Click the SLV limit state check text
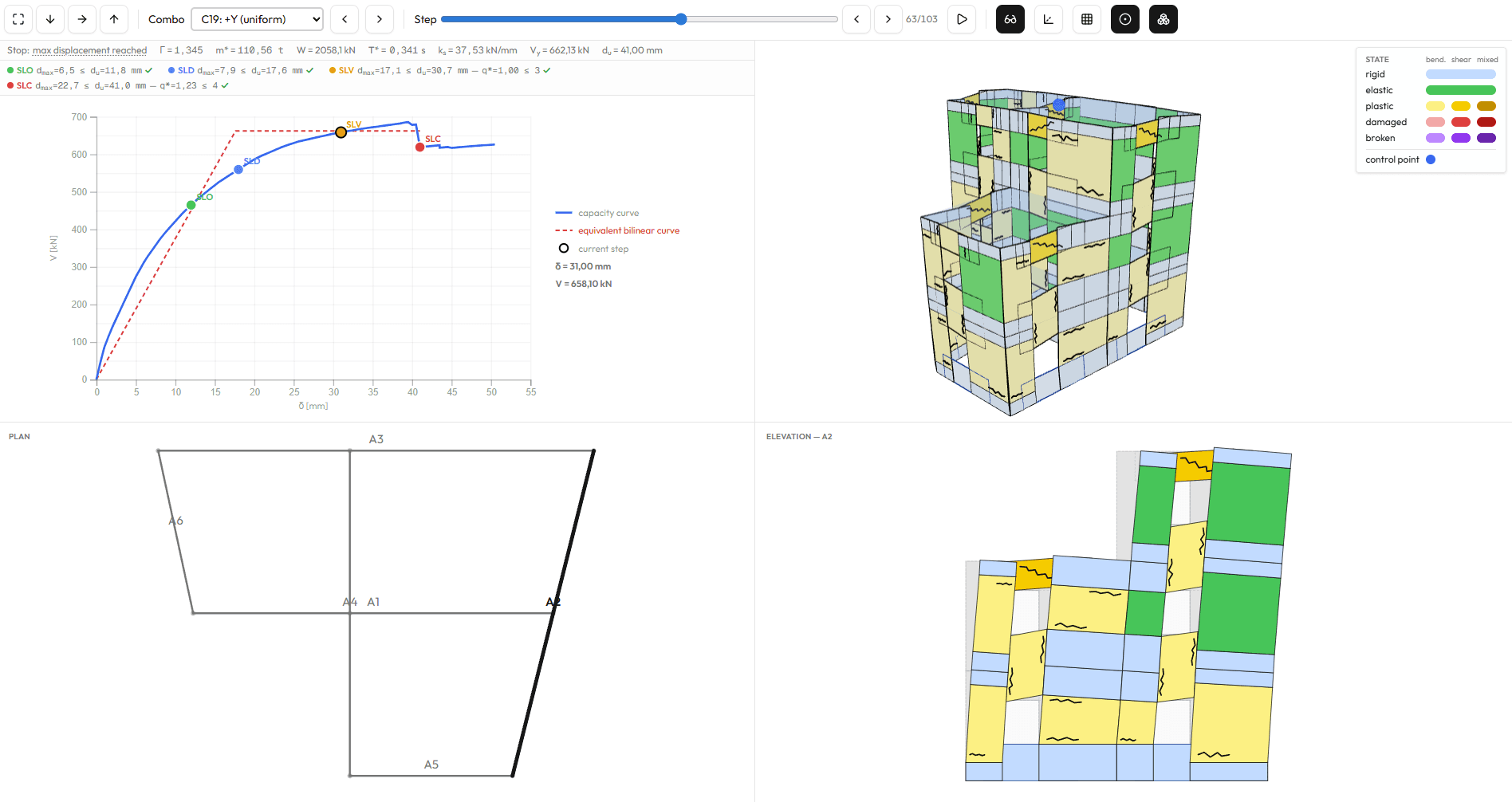Image resolution: width=1512 pixels, height=802 pixels. point(440,70)
